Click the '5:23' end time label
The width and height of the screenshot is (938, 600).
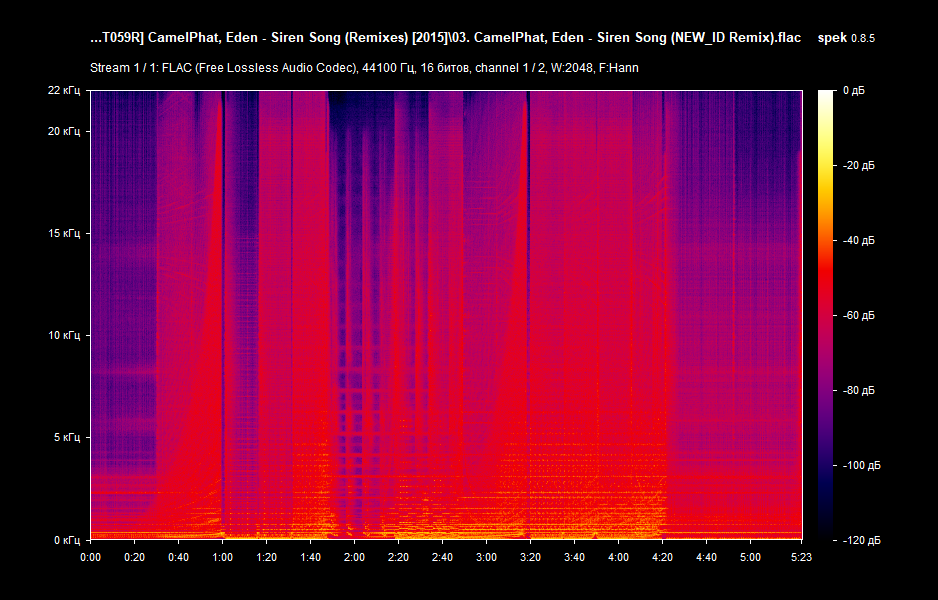[x=802, y=558]
